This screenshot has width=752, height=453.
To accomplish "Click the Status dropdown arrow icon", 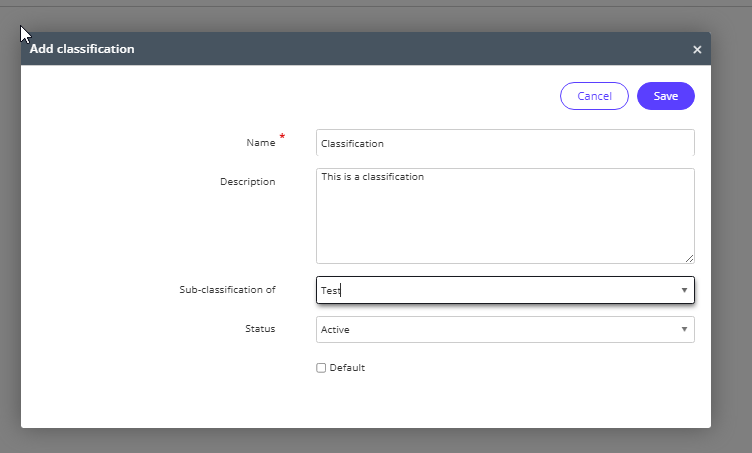I will (684, 329).
